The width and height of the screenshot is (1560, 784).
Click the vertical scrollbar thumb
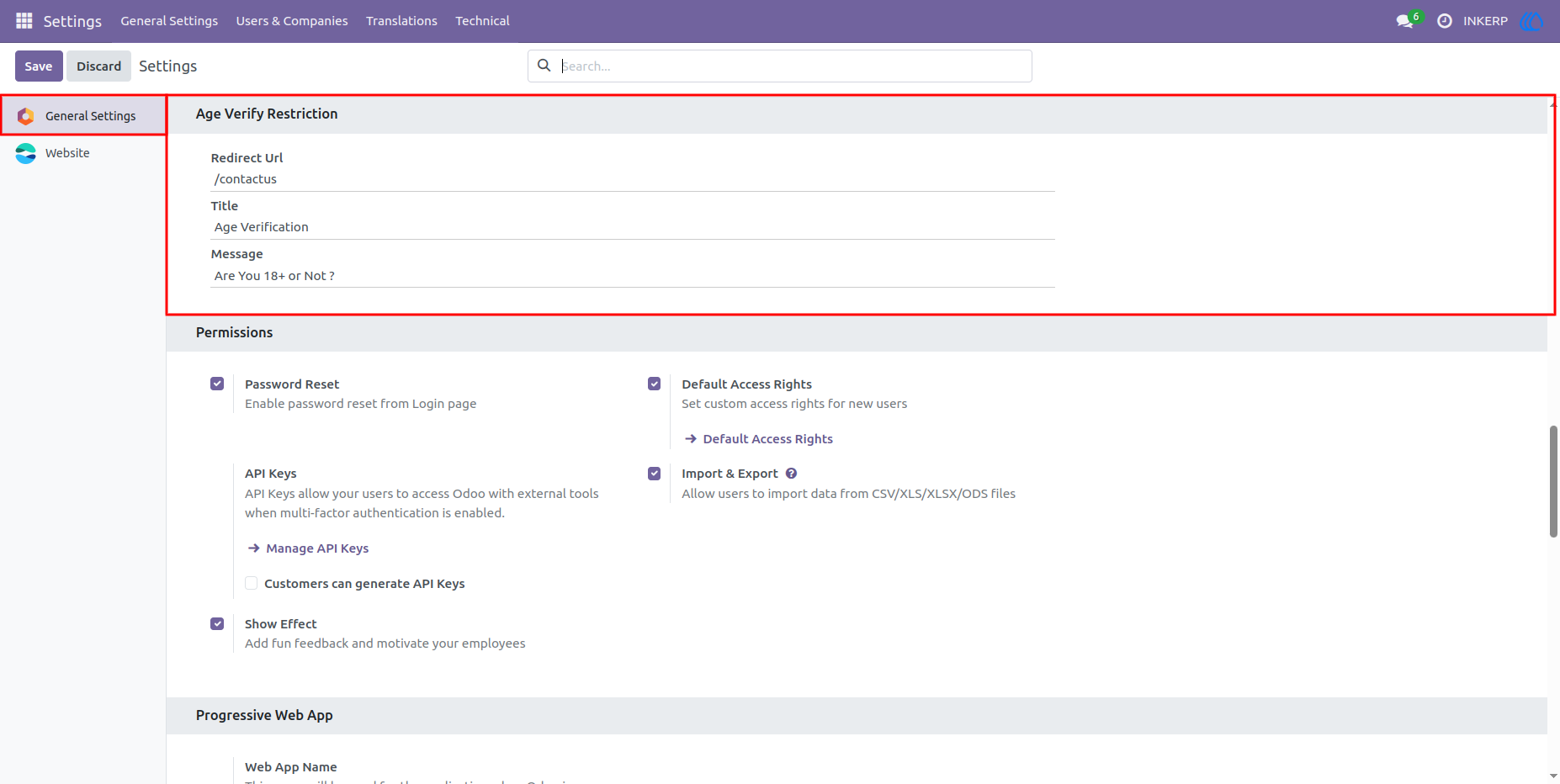pos(1553,481)
